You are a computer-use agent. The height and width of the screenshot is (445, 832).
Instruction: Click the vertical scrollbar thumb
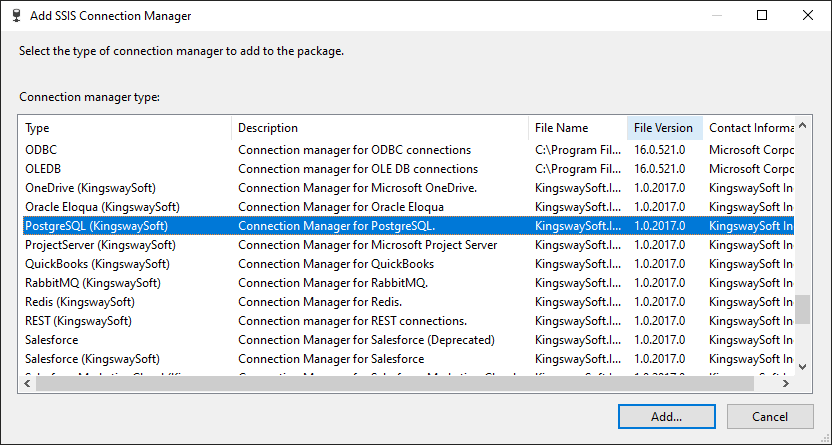802,309
